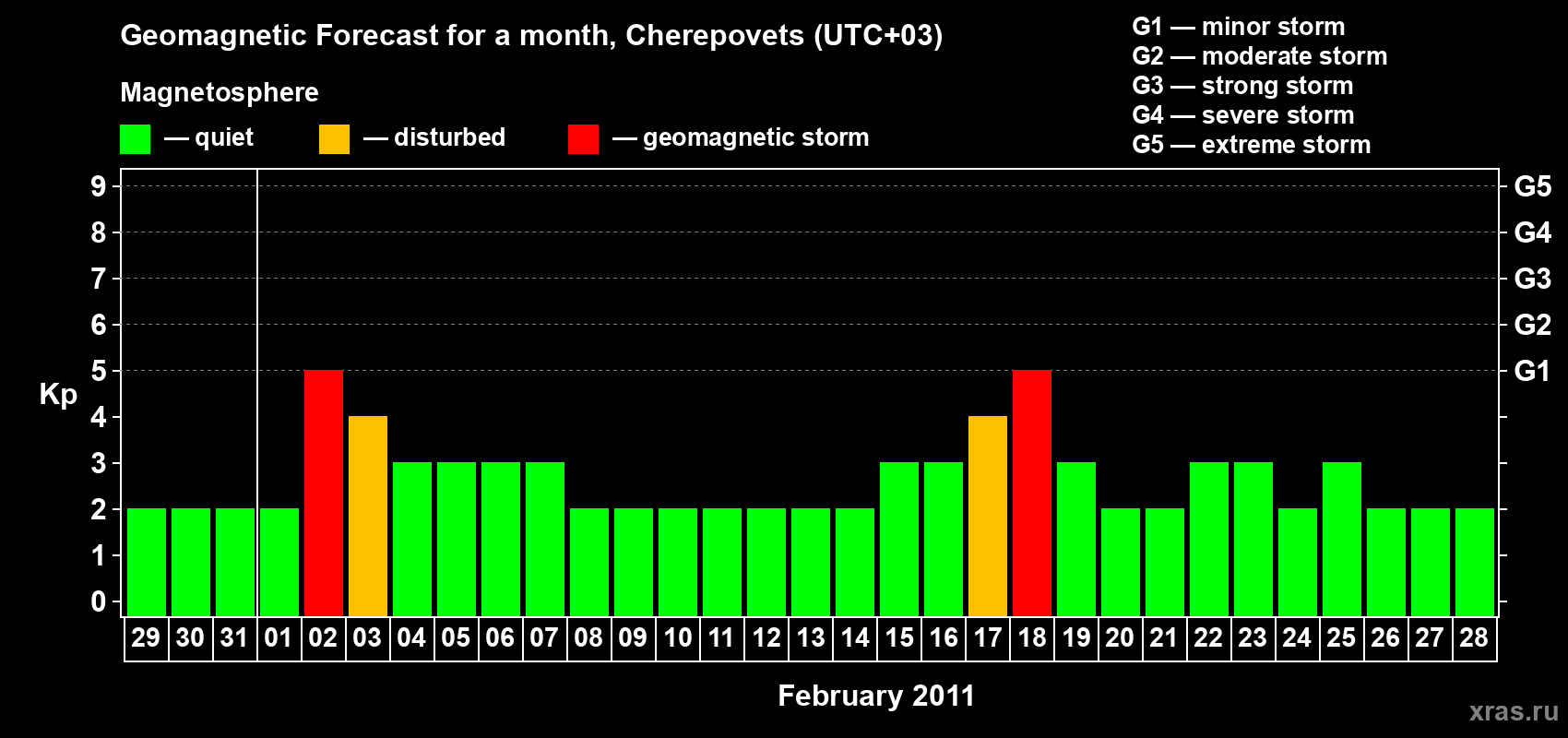Select the red bar for February 02
Viewport: 1568px width, 738px height.
(x=324, y=494)
